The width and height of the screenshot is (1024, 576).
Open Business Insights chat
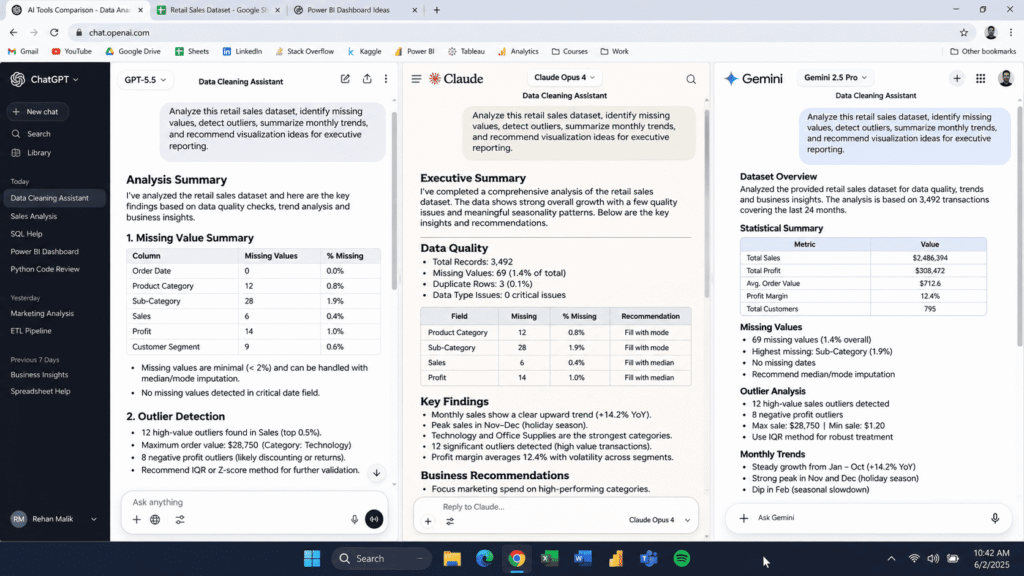pyautogui.click(x=39, y=375)
